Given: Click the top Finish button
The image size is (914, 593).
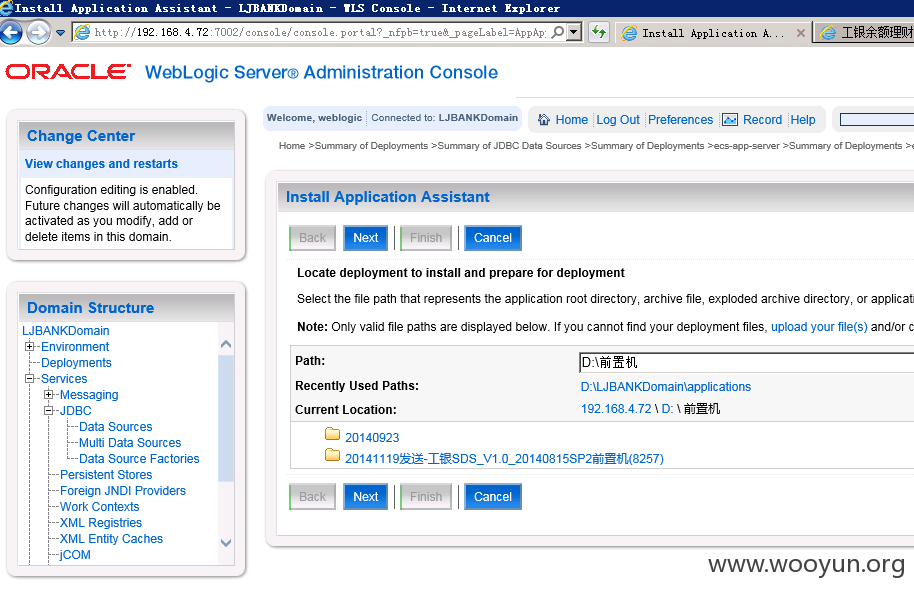Looking at the screenshot, I should (426, 238).
